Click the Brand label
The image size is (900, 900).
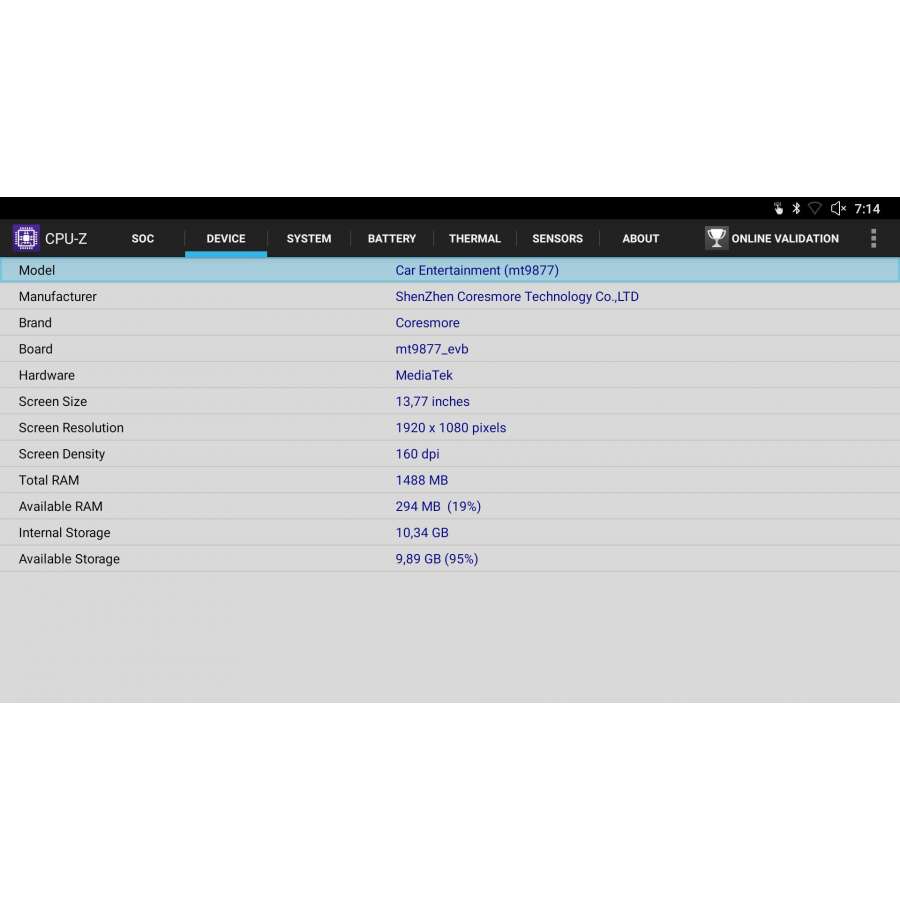[35, 323]
